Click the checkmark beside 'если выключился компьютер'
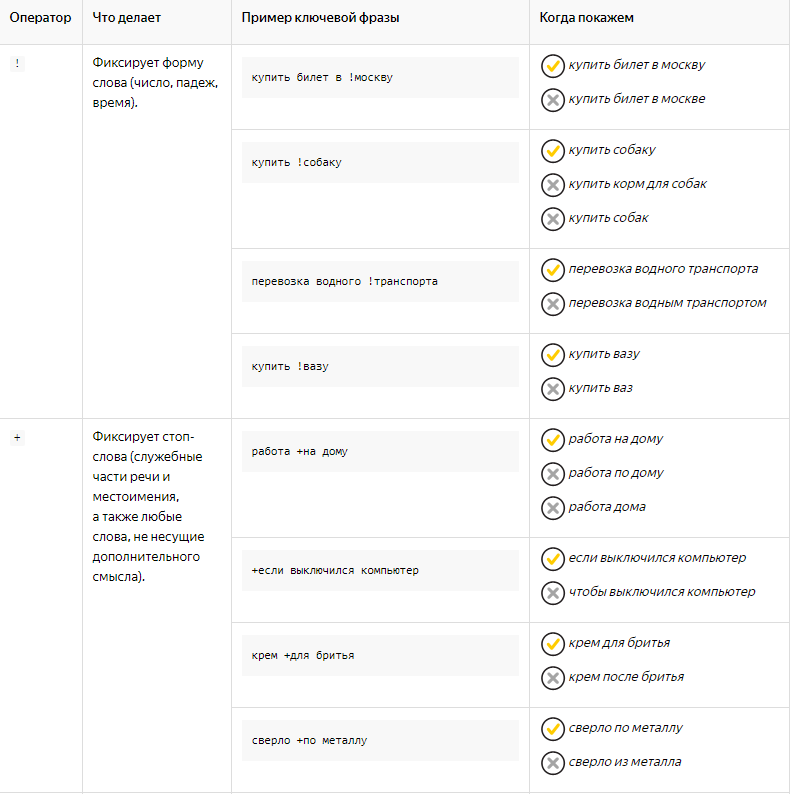 point(552,559)
